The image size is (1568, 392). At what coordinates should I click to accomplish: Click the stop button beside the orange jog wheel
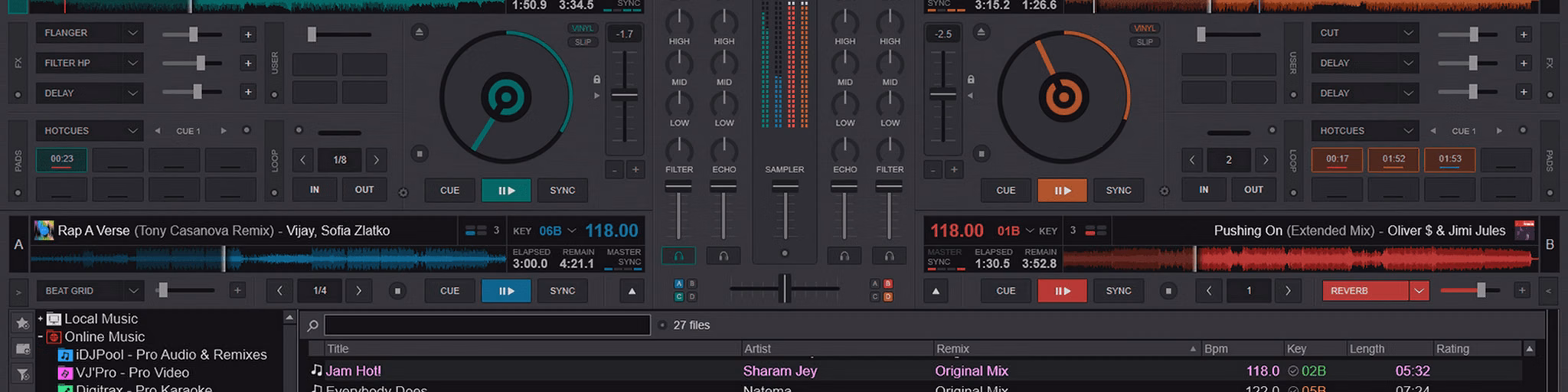click(982, 154)
